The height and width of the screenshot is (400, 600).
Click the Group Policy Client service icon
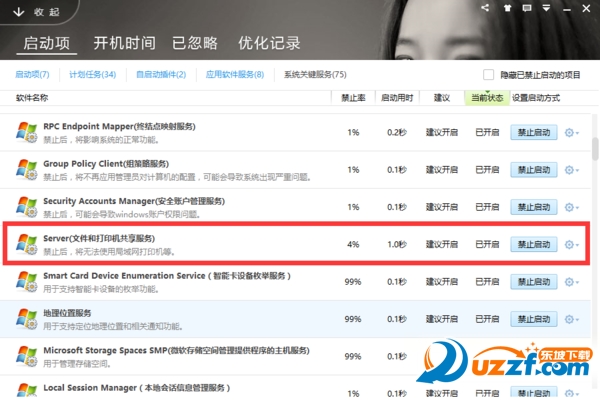click(x=27, y=169)
